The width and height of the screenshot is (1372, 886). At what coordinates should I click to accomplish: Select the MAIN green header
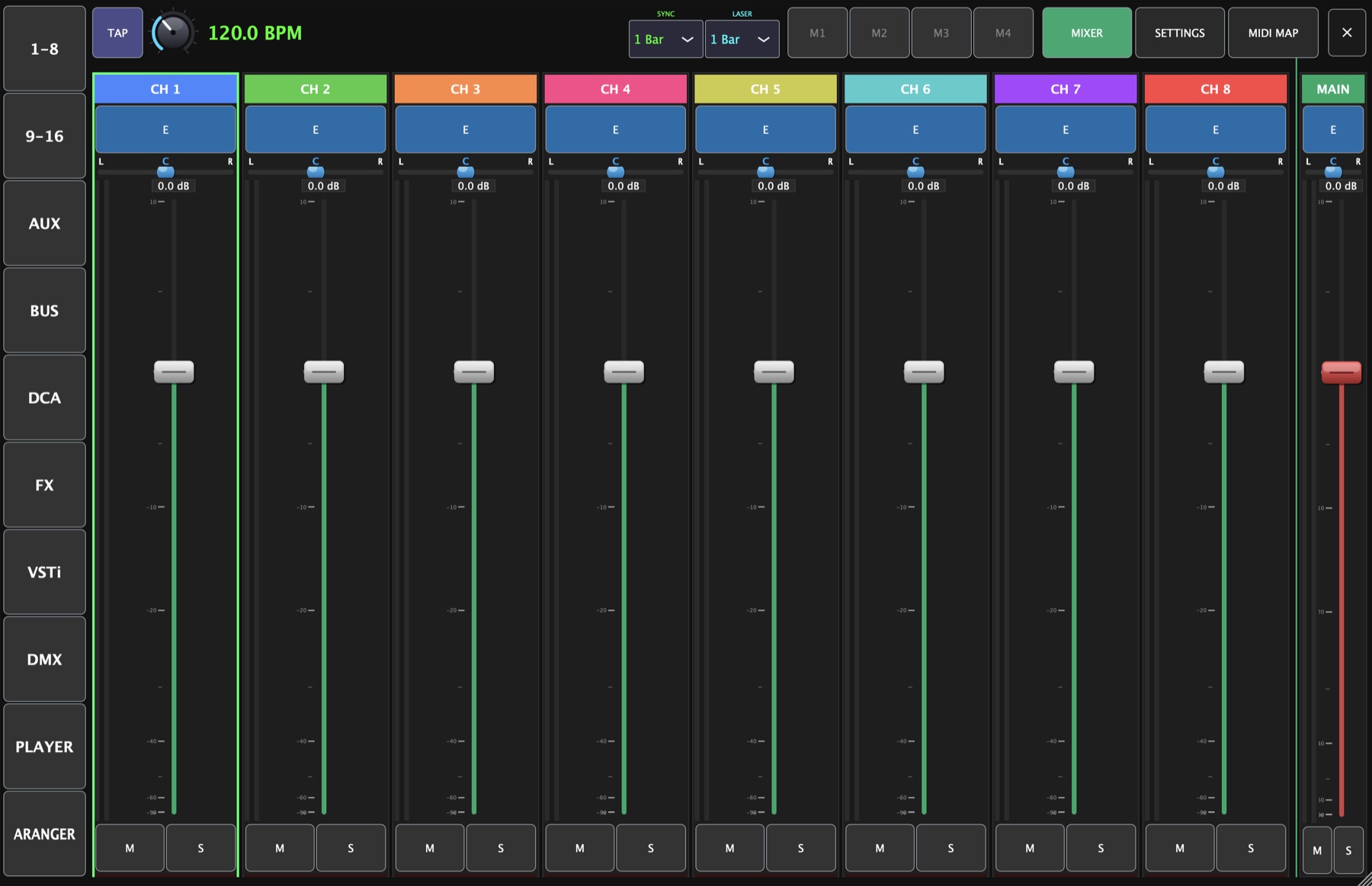point(1333,89)
